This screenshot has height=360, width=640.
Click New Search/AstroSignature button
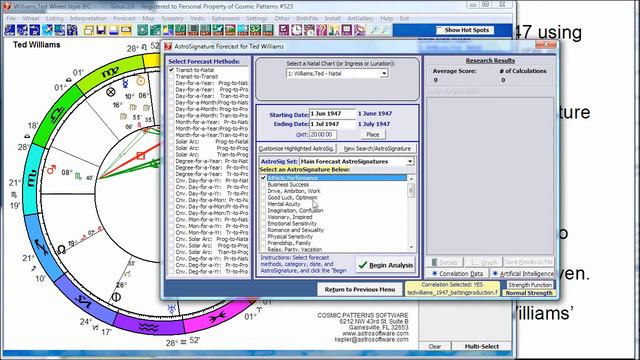point(377,149)
